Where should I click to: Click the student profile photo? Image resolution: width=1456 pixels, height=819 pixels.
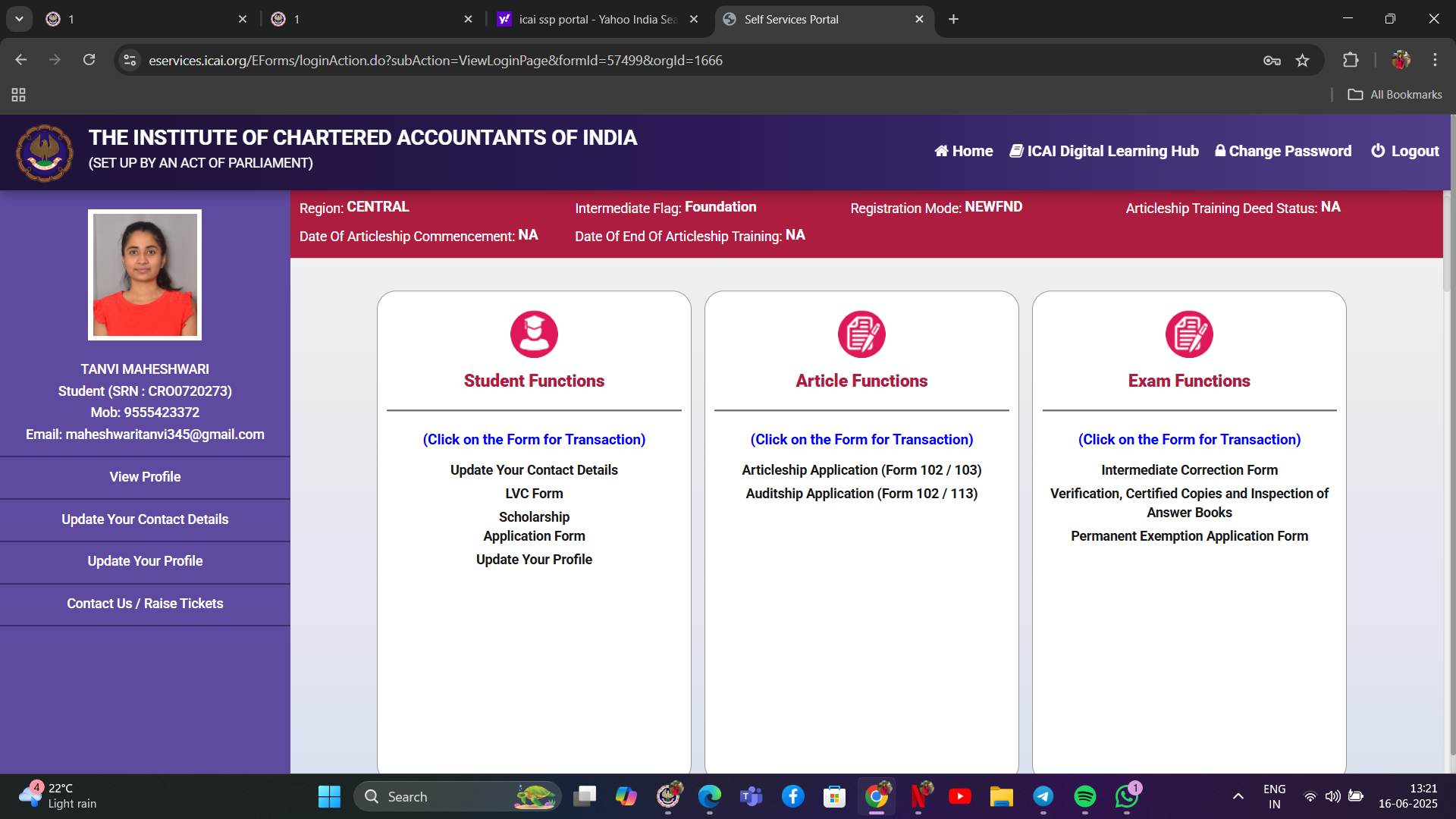point(145,275)
